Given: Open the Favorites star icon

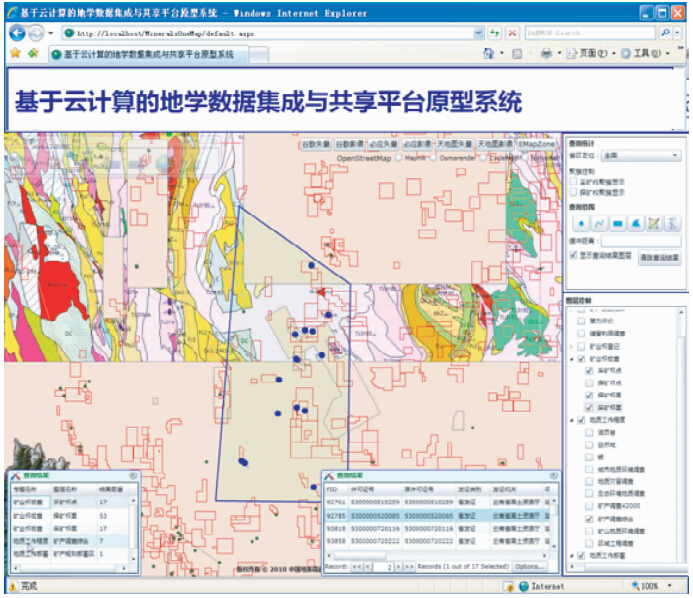Looking at the screenshot, I should 16,54.
